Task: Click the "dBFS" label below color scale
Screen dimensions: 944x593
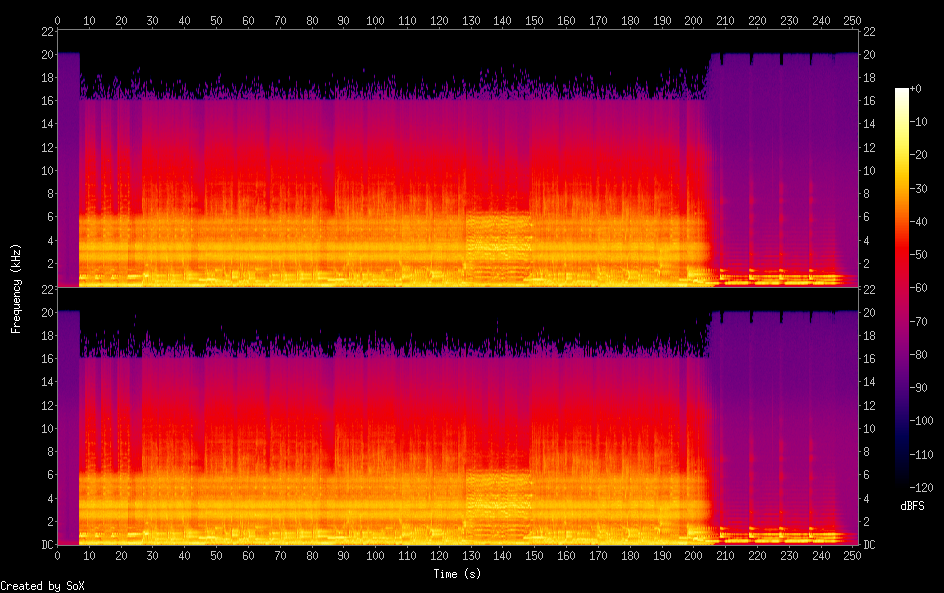Action: point(912,506)
